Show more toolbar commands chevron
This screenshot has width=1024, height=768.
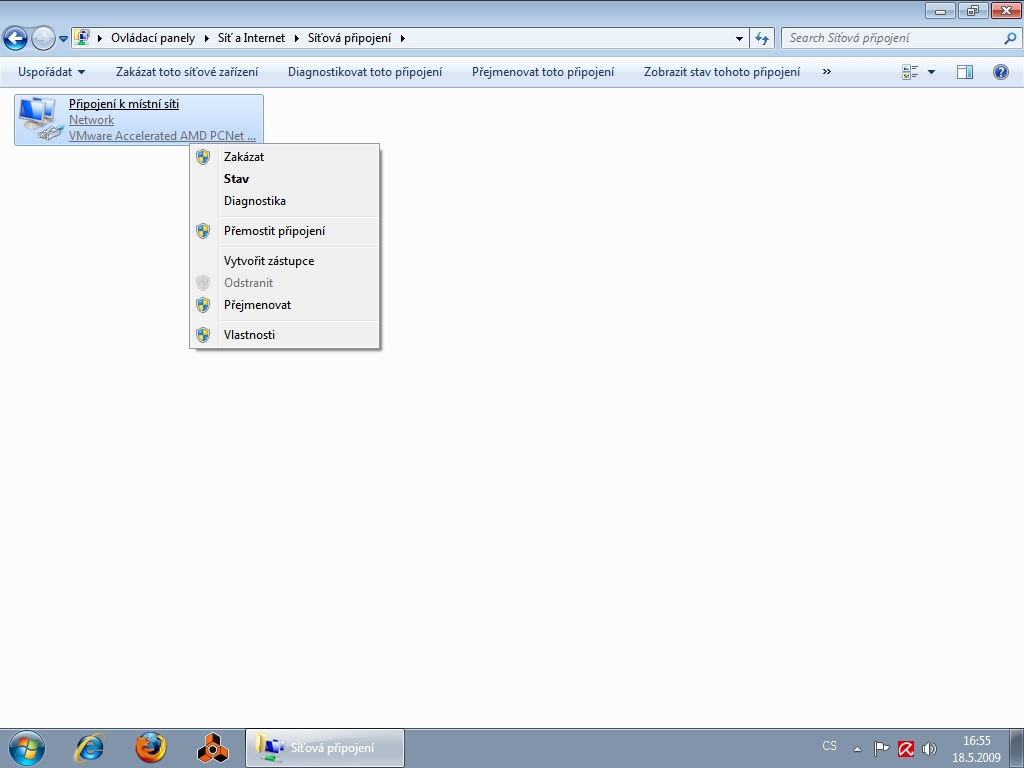pyautogui.click(x=827, y=72)
